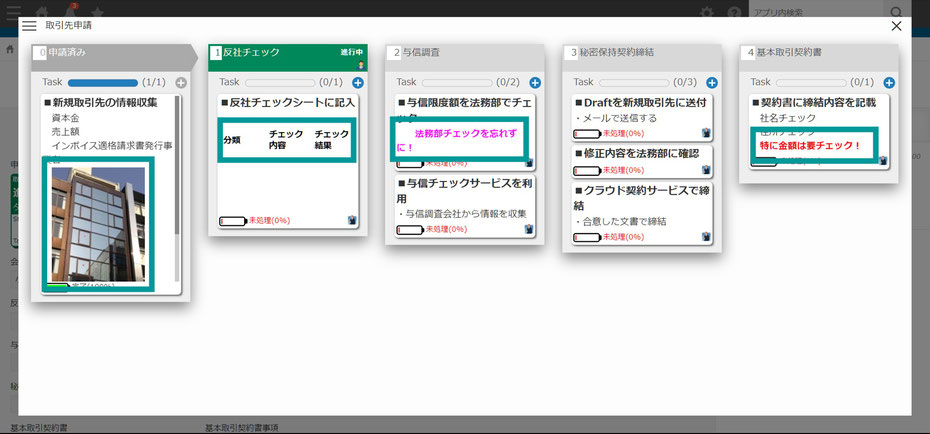
Task: Click trash icon on 修正内容を法務部に確認 card
Action: 706,169
